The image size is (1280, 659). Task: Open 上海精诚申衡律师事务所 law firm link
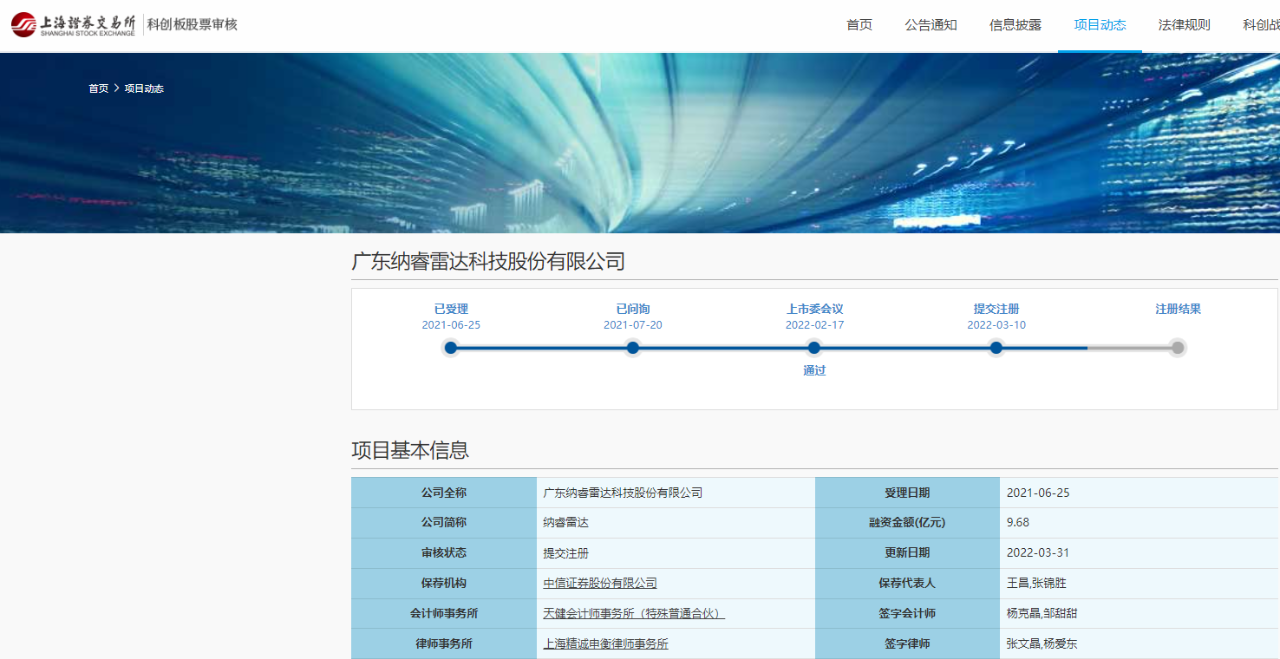coord(605,644)
